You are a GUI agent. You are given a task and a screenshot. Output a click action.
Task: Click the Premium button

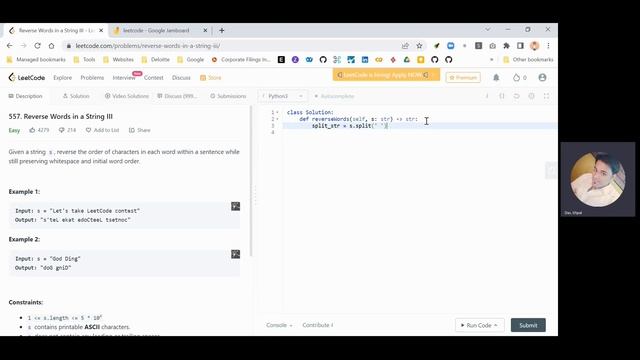(x=463, y=78)
